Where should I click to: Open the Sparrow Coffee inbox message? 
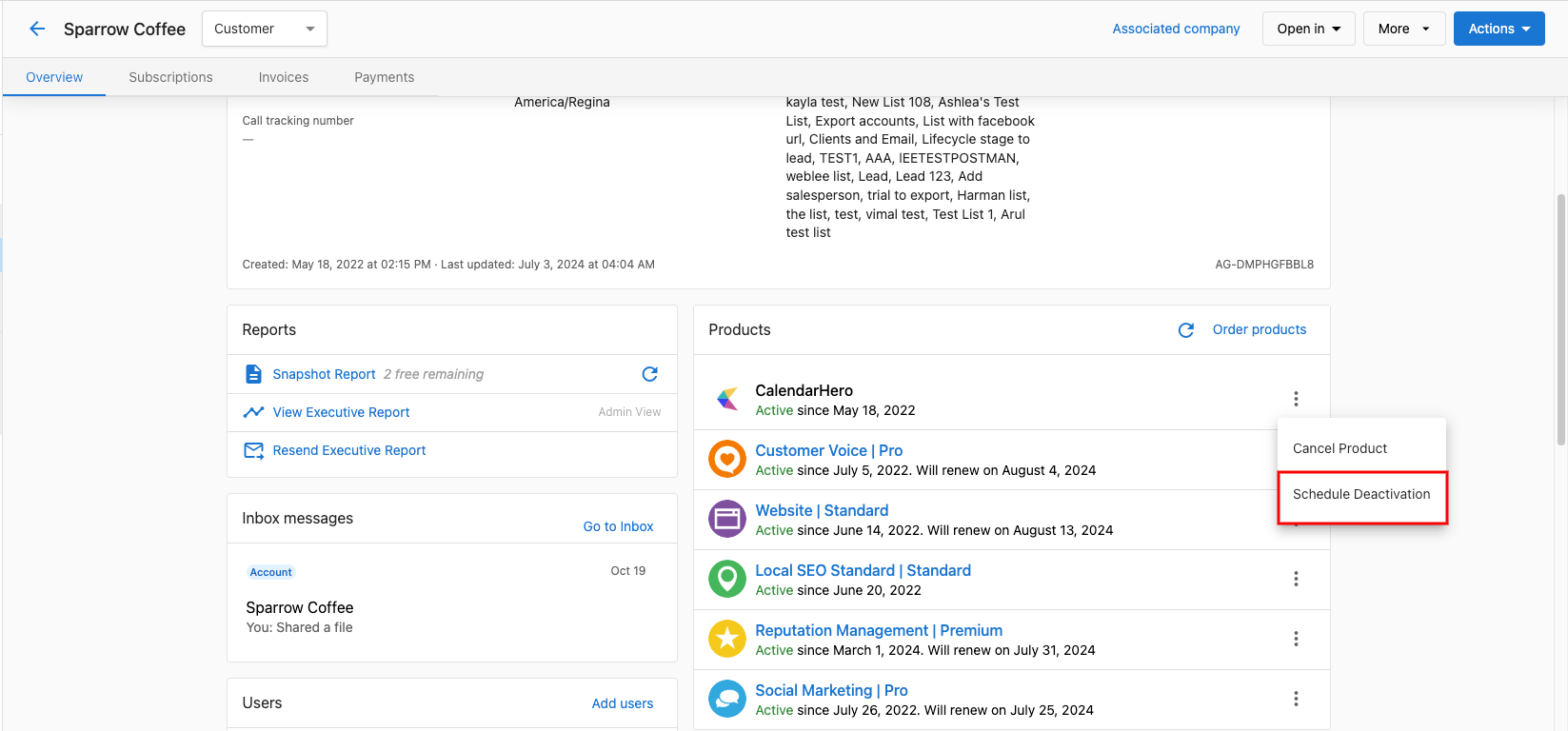tap(451, 602)
